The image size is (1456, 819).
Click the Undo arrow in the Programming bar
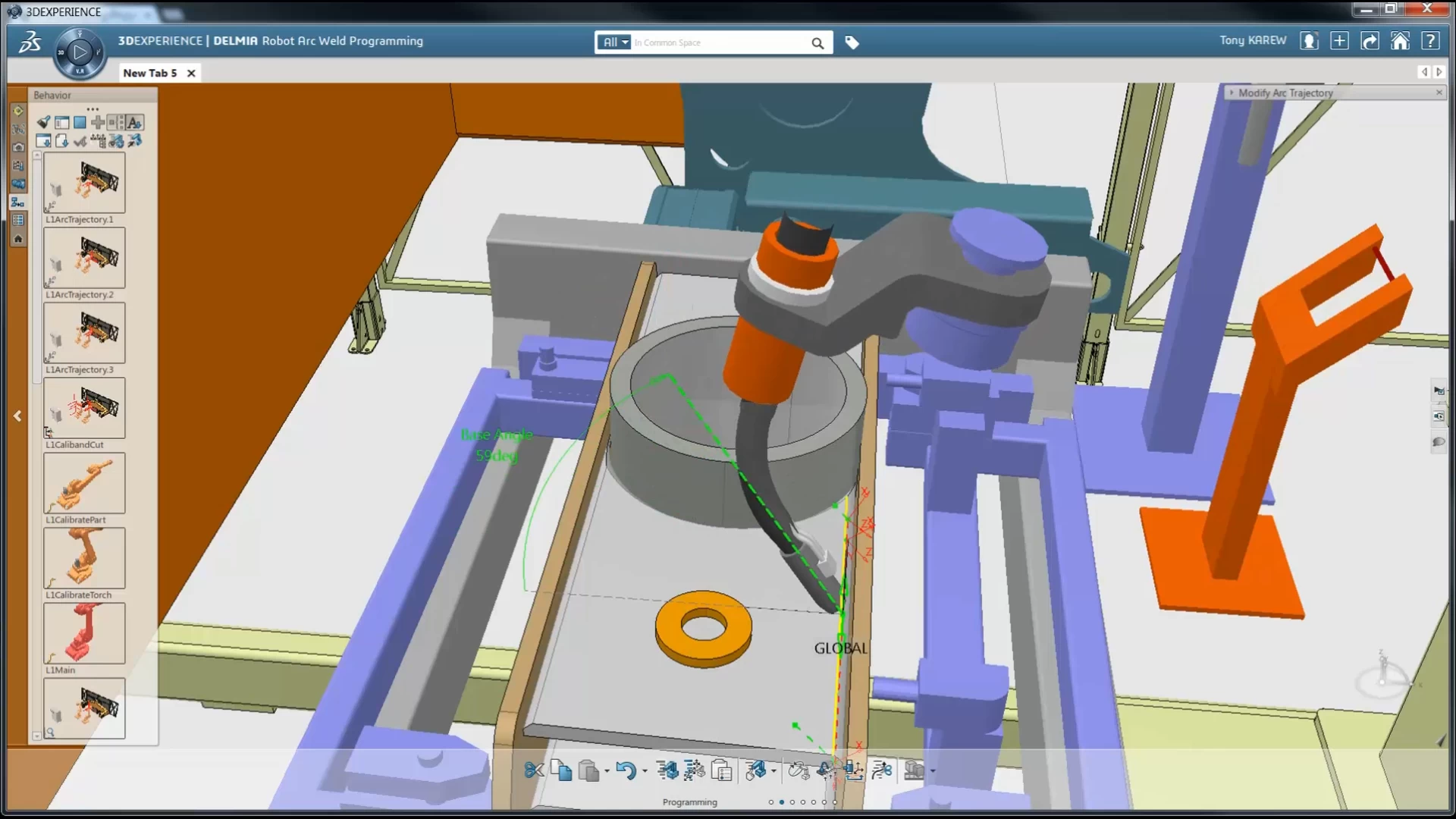[x=627, y=770]
